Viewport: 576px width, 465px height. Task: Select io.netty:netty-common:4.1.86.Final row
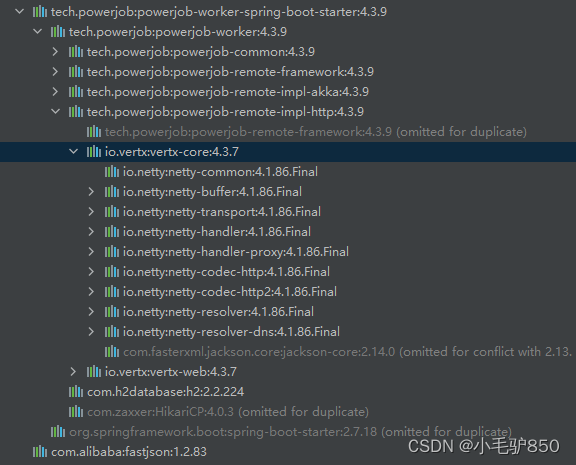288,172
